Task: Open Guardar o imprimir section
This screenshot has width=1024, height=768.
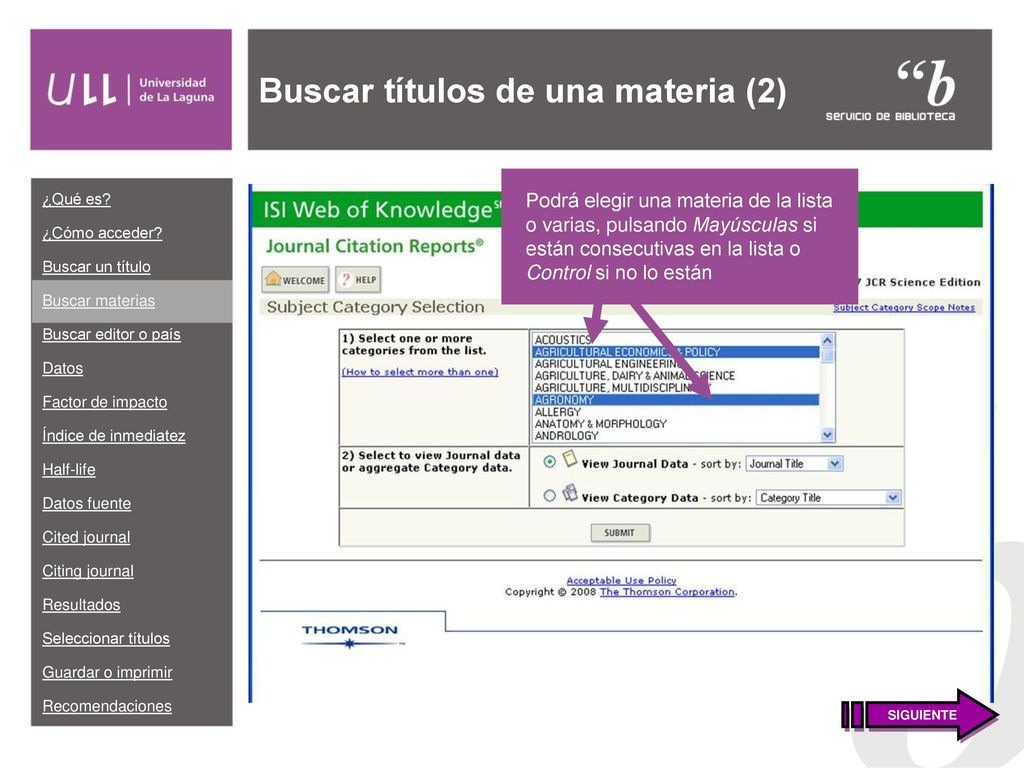Action: tap(107, 672)
